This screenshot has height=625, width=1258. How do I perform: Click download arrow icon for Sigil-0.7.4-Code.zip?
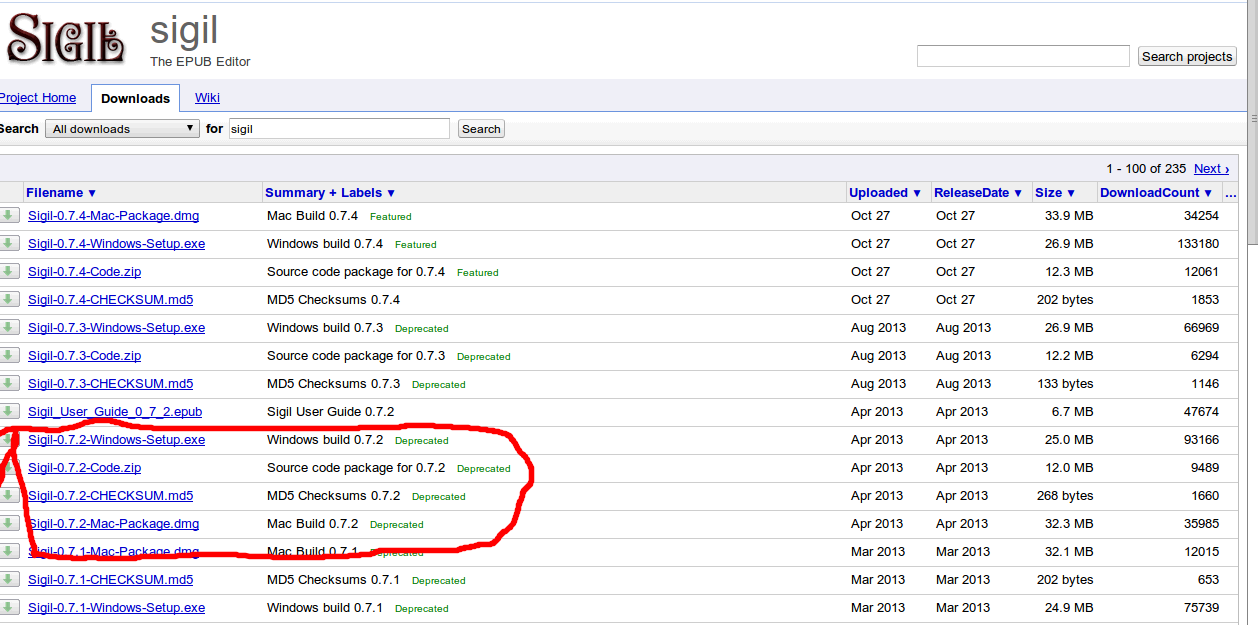tap(10, 271)
